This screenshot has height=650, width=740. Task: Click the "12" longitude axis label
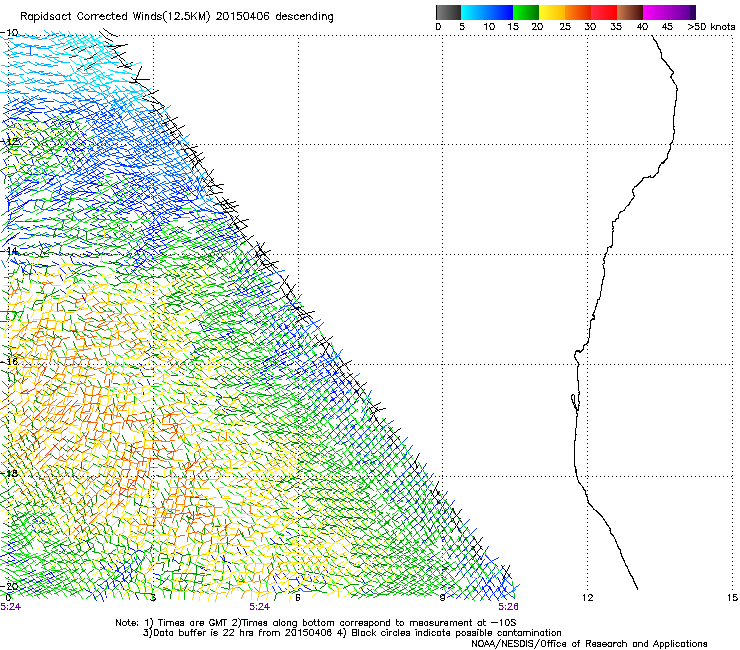(587, 598)
